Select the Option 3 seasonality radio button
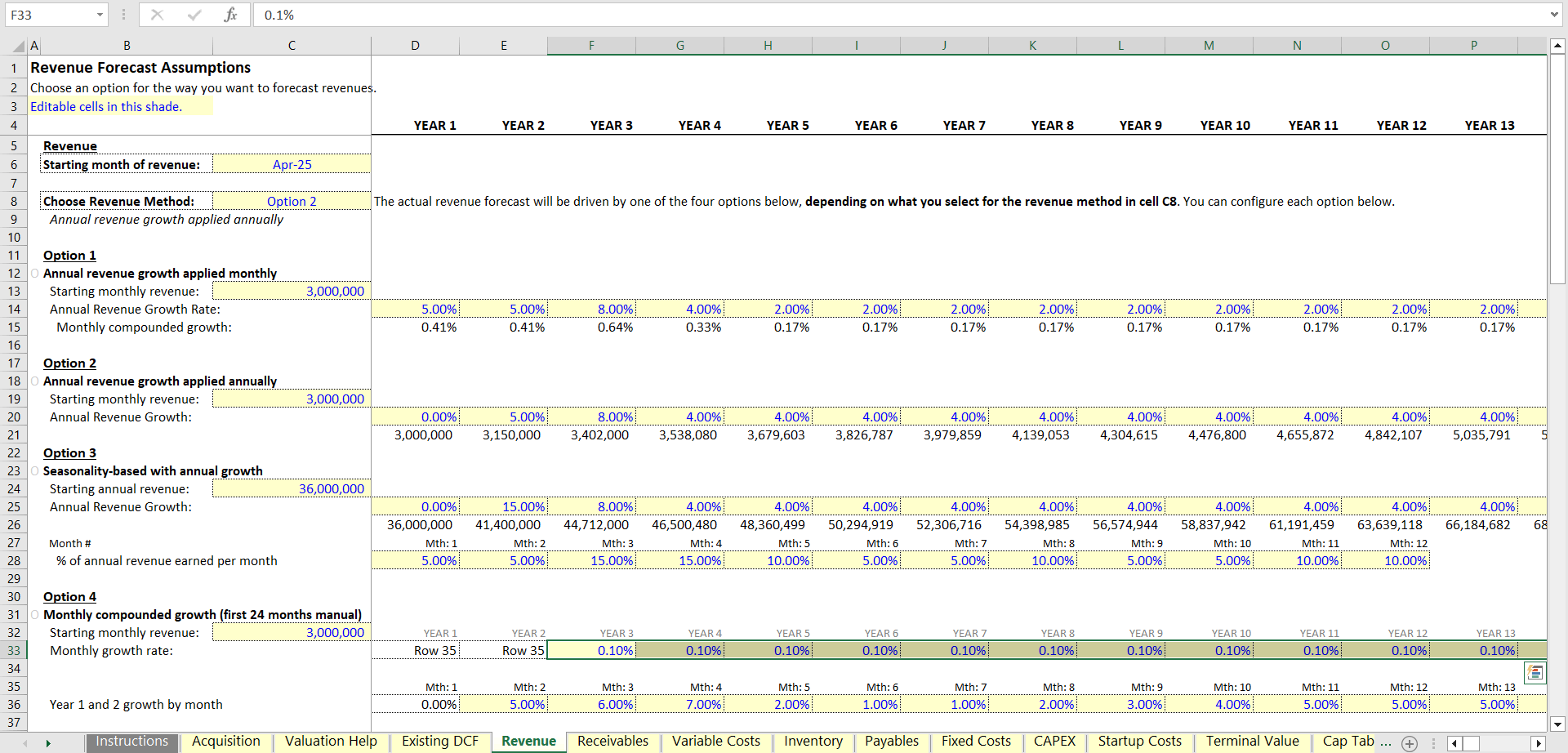The width and height of the screenshot is (1568, 753). click(x=34, y=471)
